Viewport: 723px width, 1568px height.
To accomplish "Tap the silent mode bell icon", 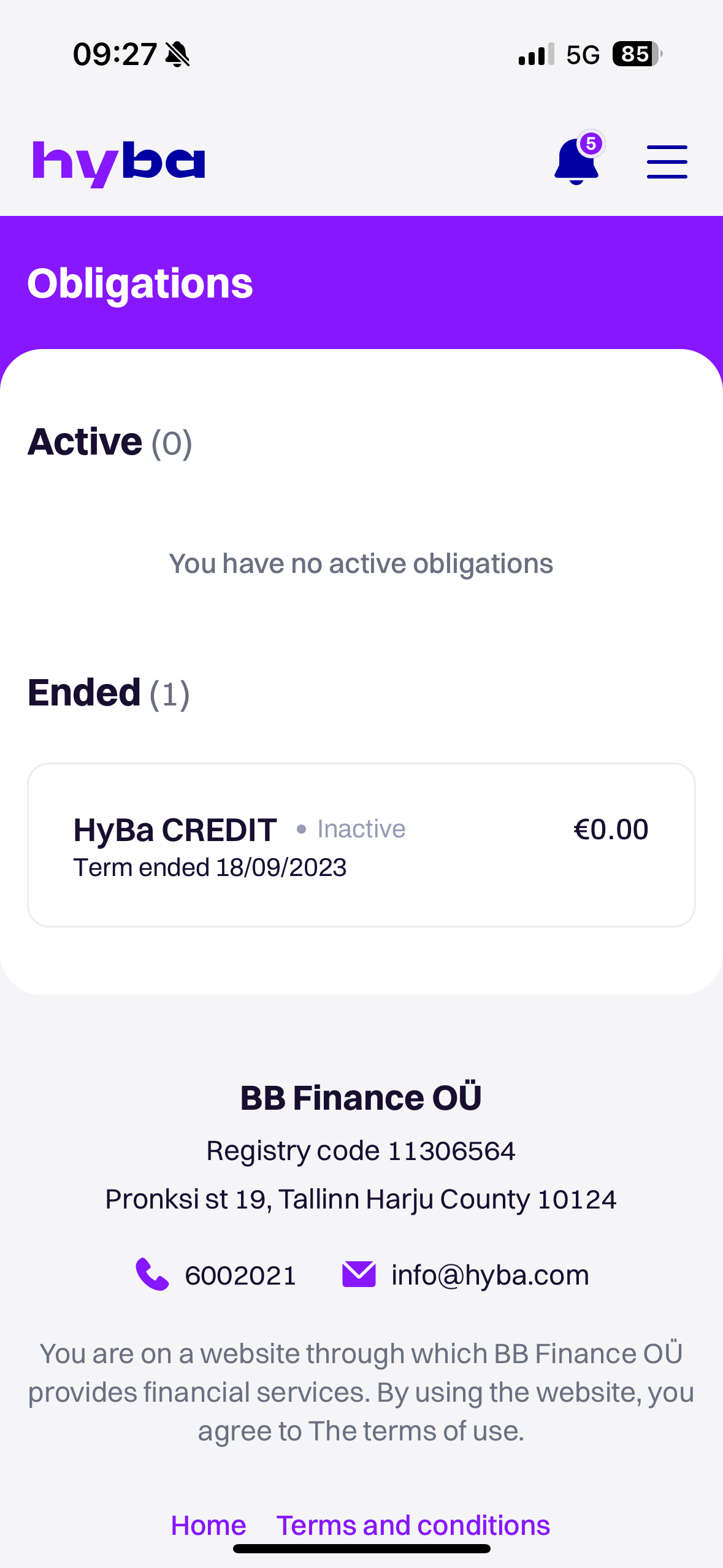I will coord(178,55).
